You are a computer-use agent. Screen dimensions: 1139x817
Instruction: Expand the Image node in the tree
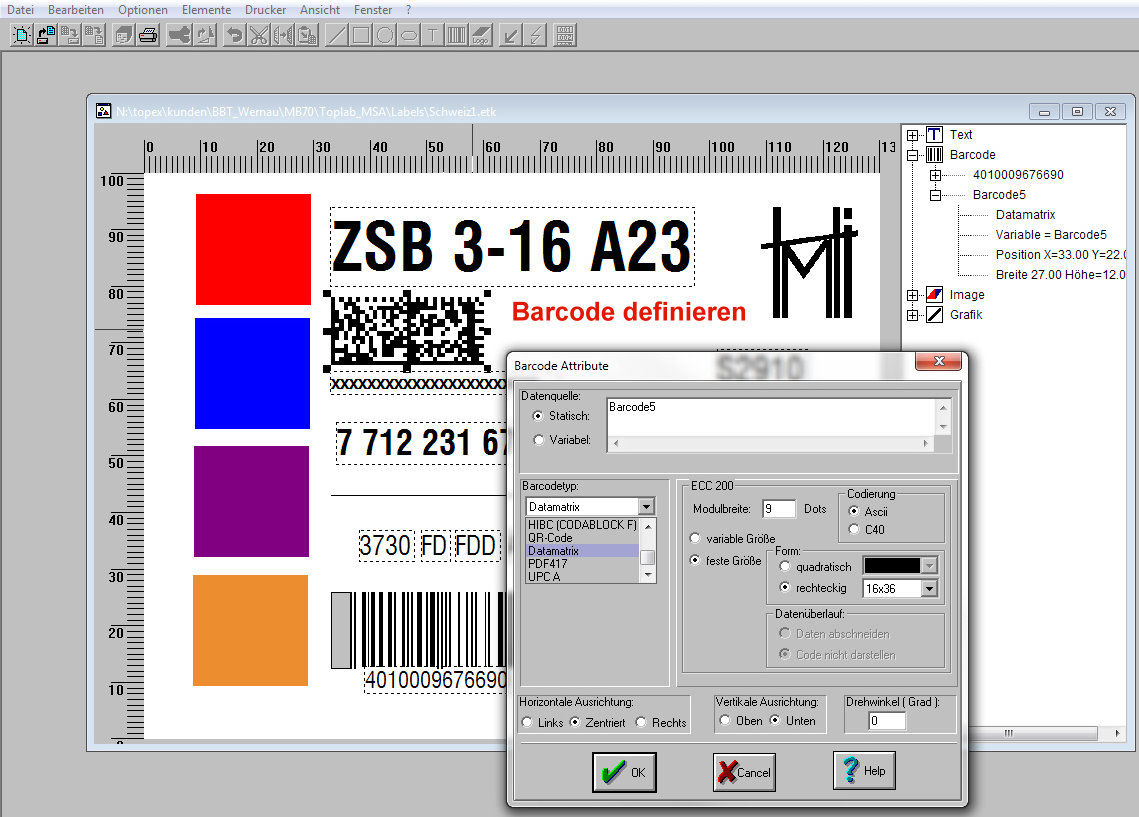912,295
